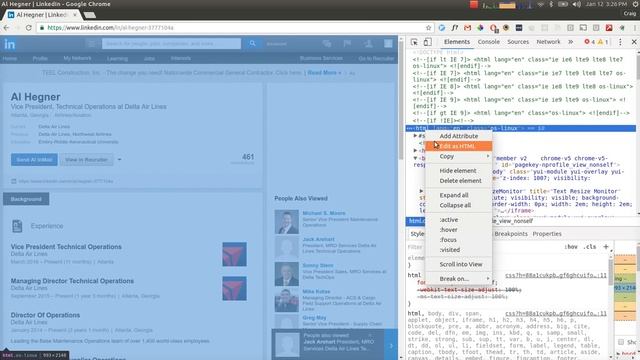The width and height of the screenshot is (640, 360).
Task: Close the Al Hegner LinkedIn tab
Action: click(x=75, y=15)
